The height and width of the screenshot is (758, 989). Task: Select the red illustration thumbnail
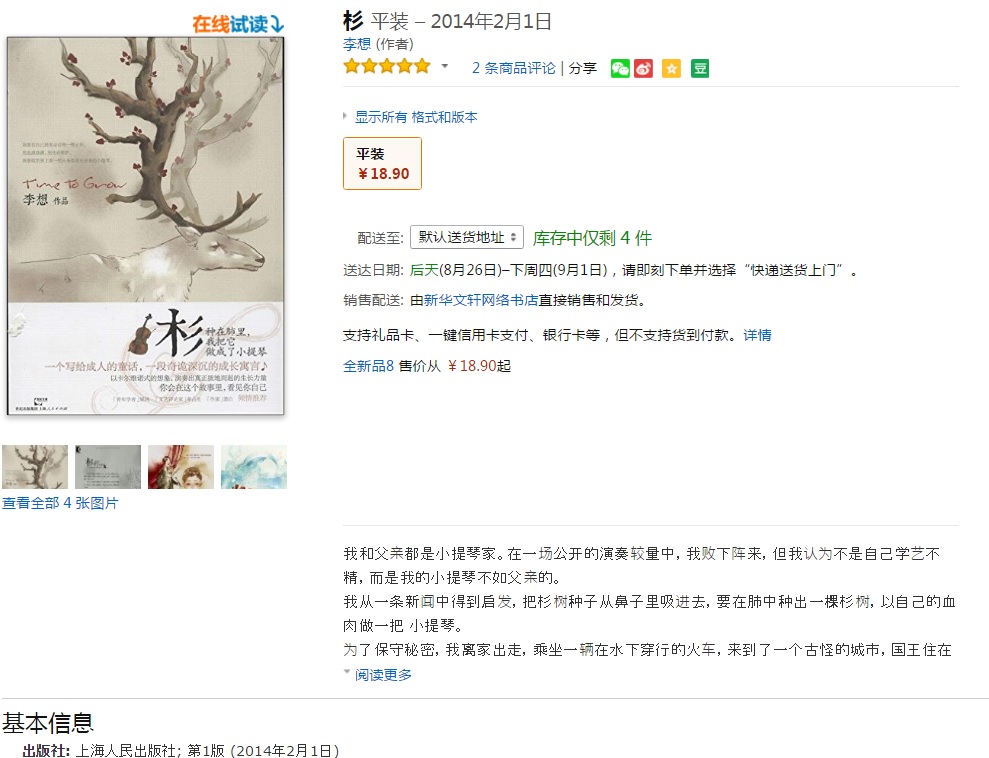click(x=181, y=467)
